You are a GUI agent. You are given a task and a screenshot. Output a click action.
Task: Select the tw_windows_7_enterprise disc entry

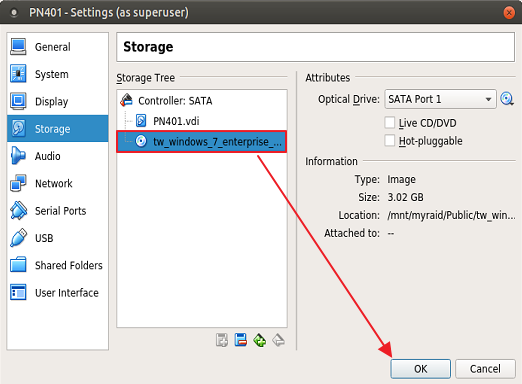201,142
